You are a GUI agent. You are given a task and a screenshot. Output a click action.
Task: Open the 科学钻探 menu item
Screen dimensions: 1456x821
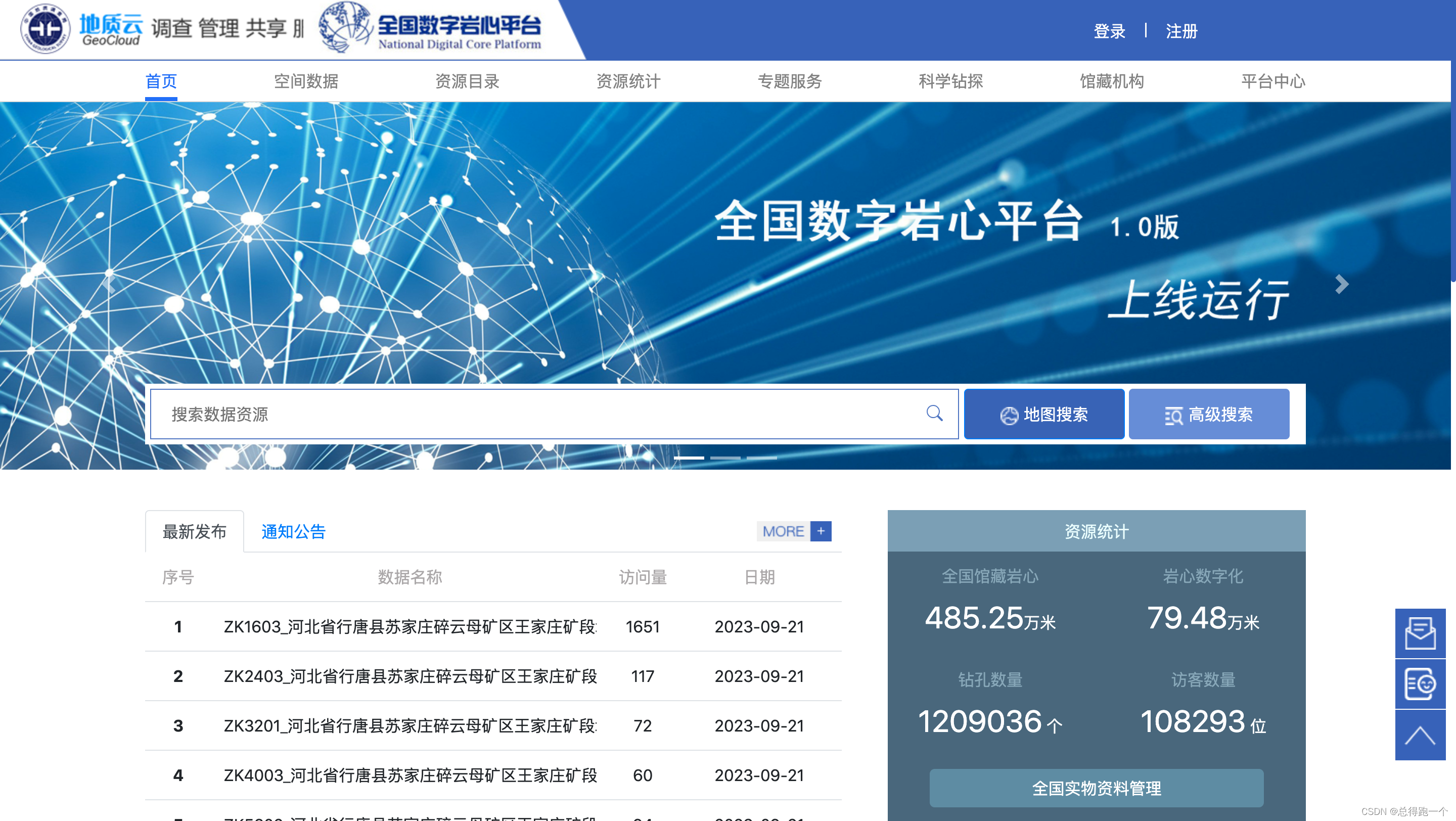click(x=950, y=81)
